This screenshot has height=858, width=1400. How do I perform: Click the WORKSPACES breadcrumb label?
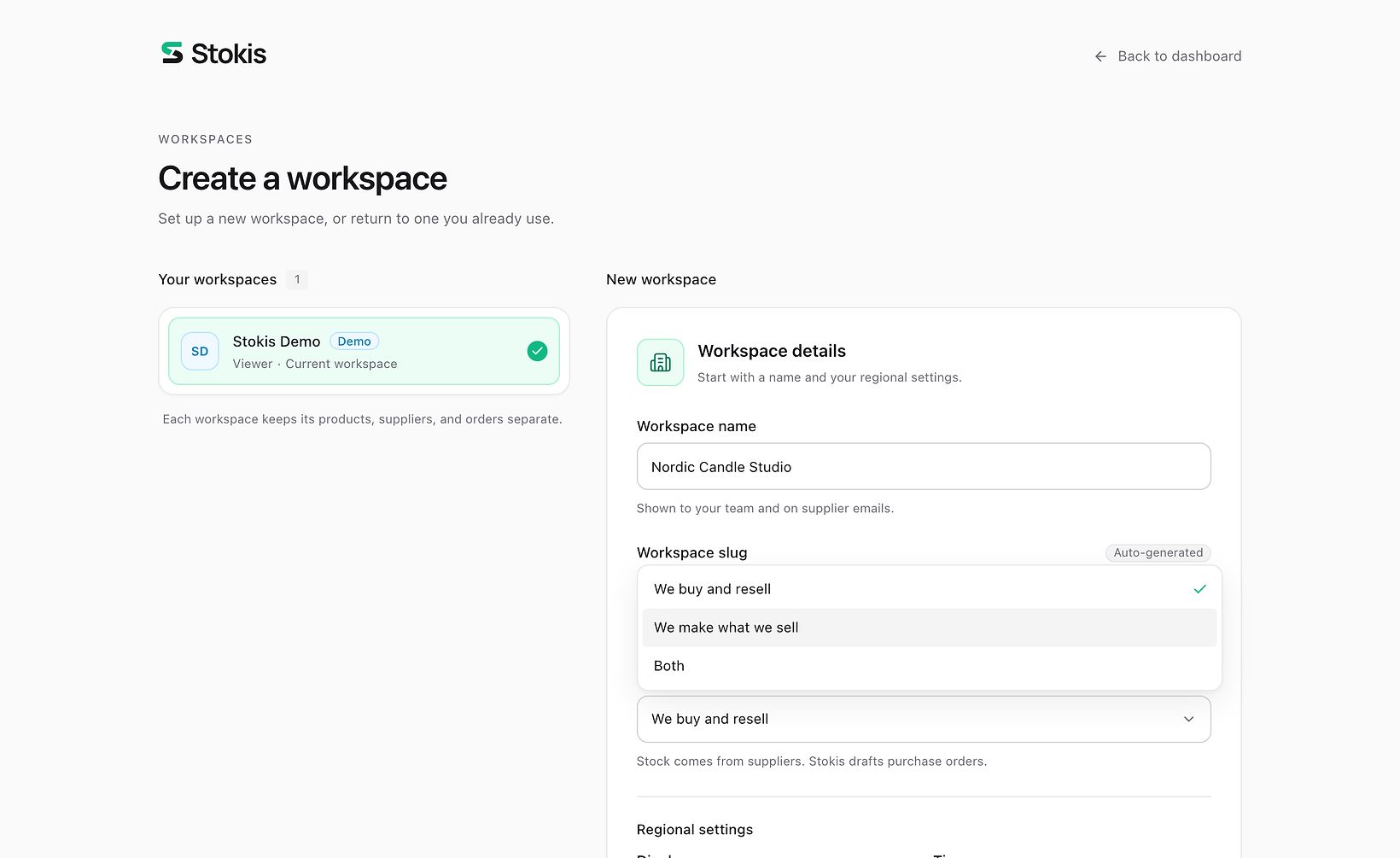click(206, 139)
